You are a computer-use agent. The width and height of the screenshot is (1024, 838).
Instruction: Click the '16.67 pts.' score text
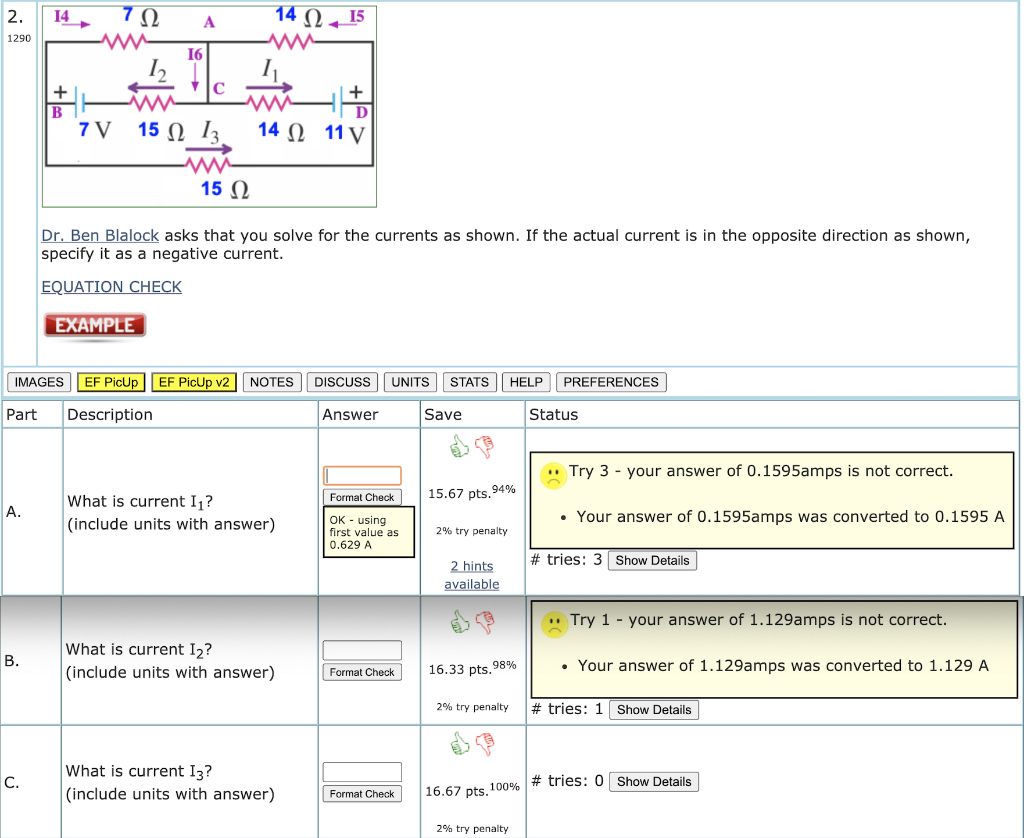[456, 792]
